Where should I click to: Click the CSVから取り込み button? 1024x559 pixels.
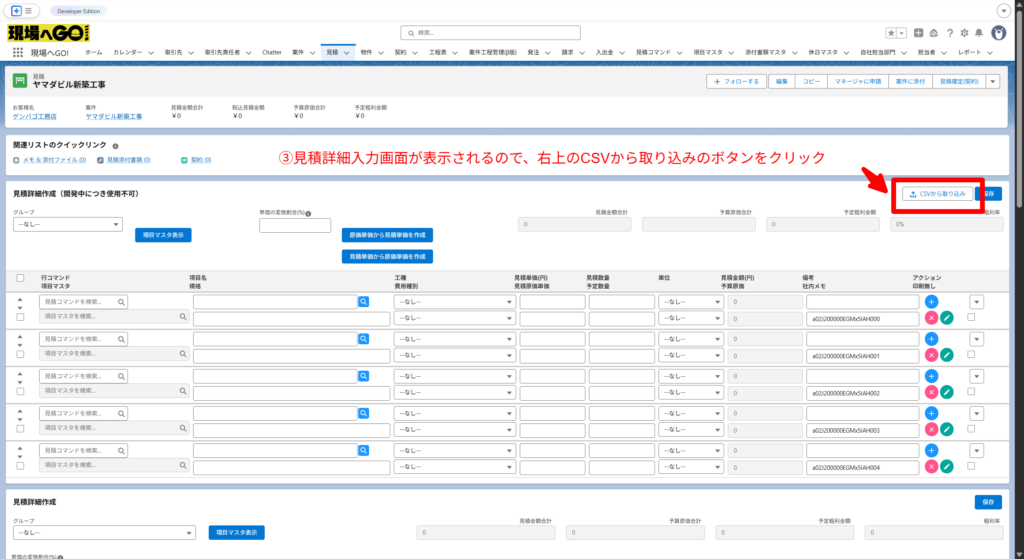[x=937, y=193]
